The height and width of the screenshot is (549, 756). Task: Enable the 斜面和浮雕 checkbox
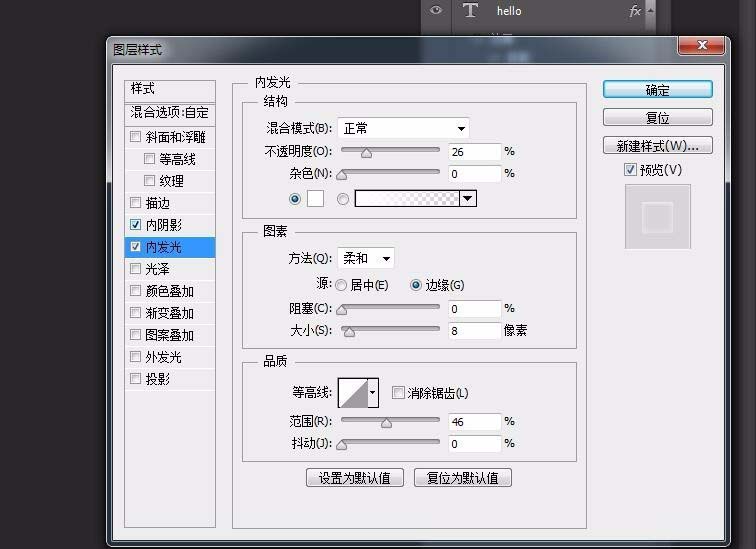tap(135, 136)
